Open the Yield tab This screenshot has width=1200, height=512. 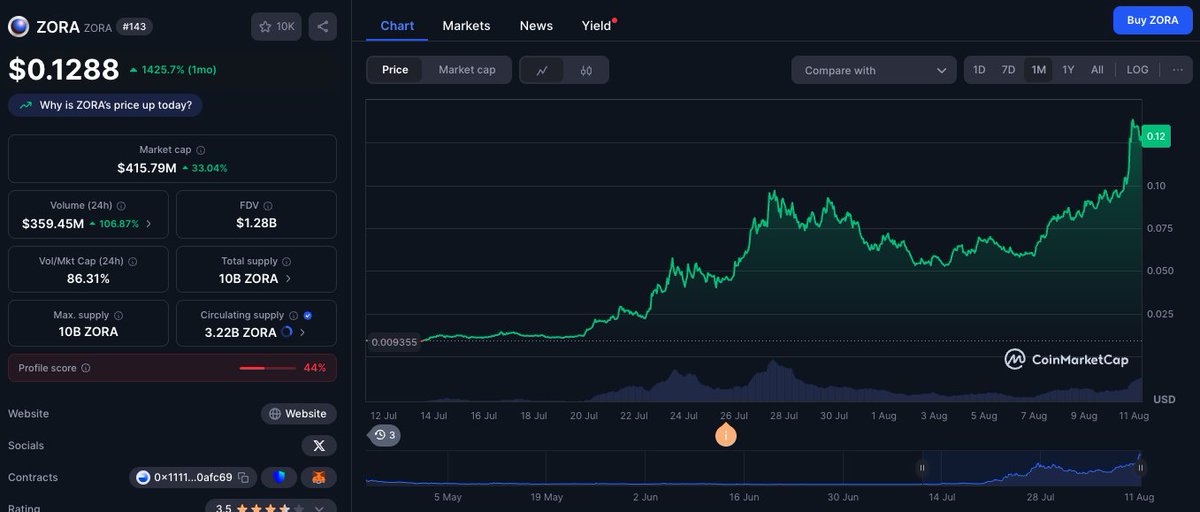[597, 26]
